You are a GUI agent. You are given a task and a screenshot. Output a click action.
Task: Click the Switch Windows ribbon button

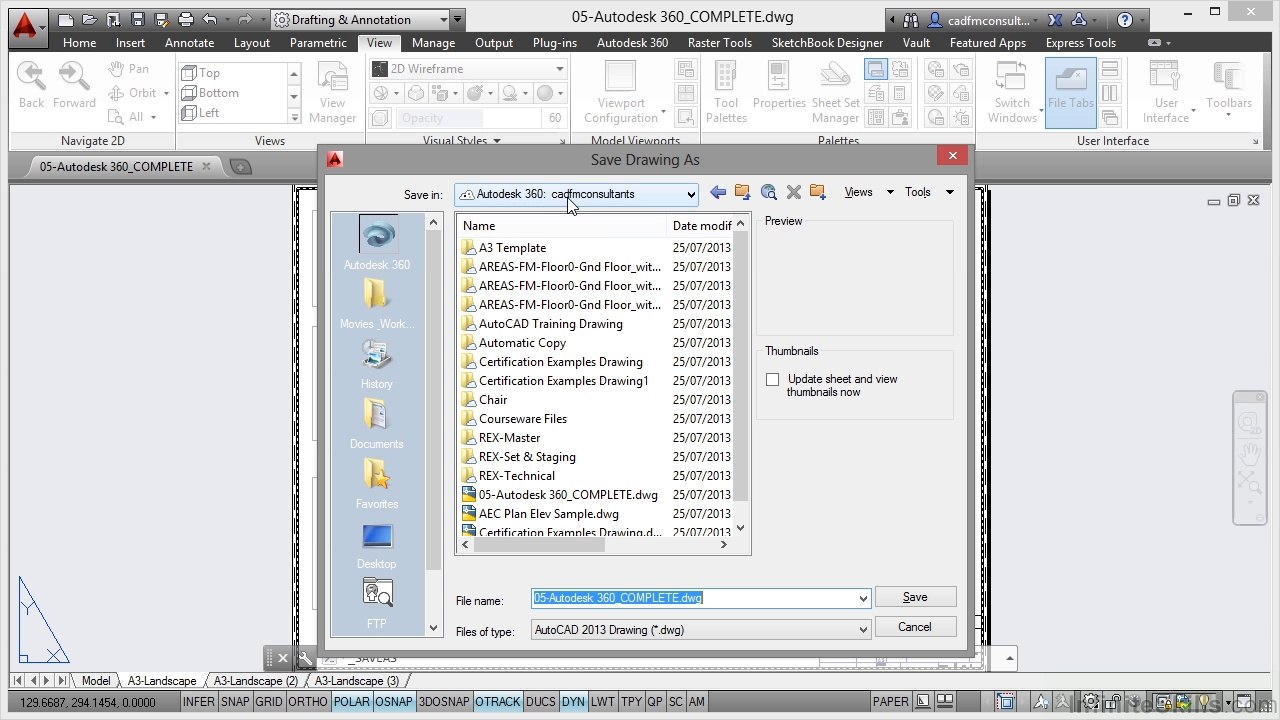(x=1012, y=93)
